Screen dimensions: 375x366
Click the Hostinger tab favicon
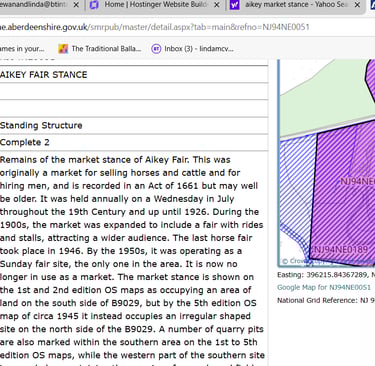point(94,5)
